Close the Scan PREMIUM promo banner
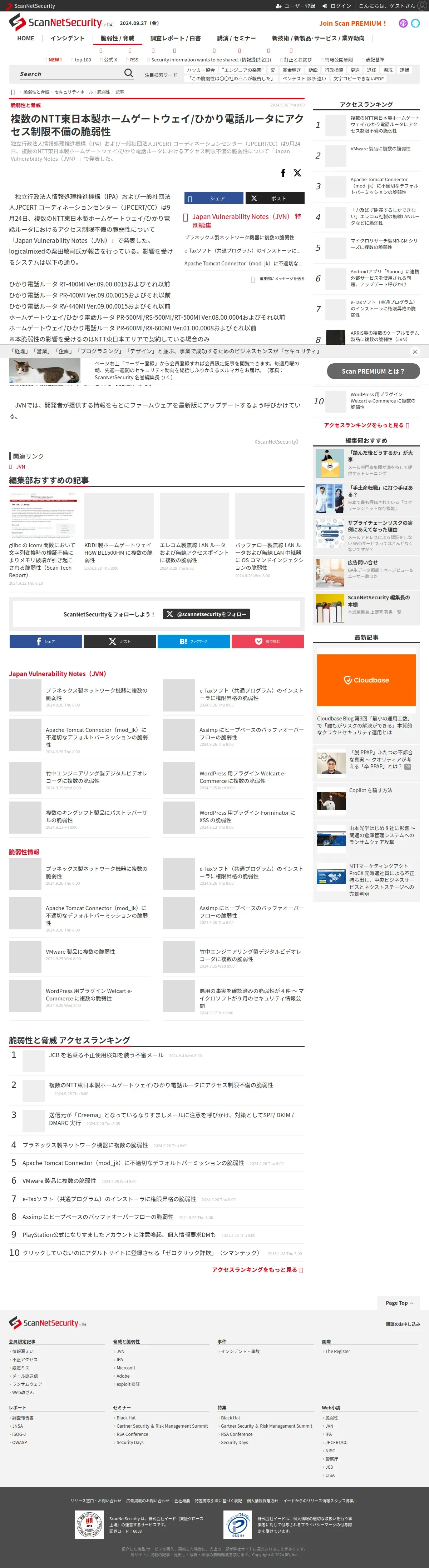 pyautogui.click(x=415, y=351)
